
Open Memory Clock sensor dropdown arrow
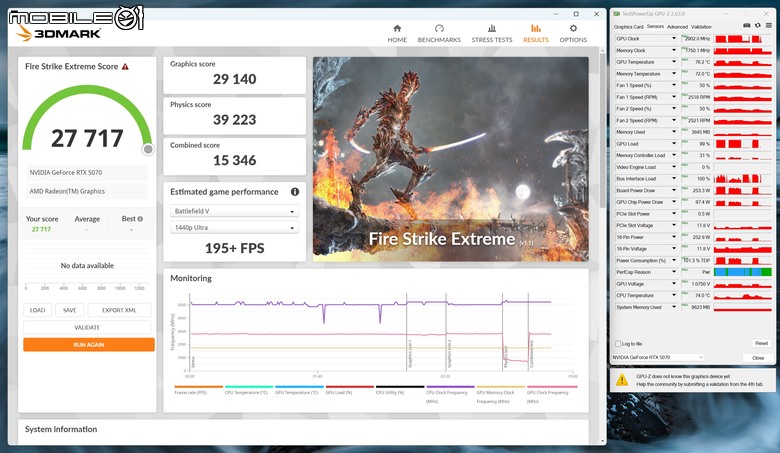(674, 50)
